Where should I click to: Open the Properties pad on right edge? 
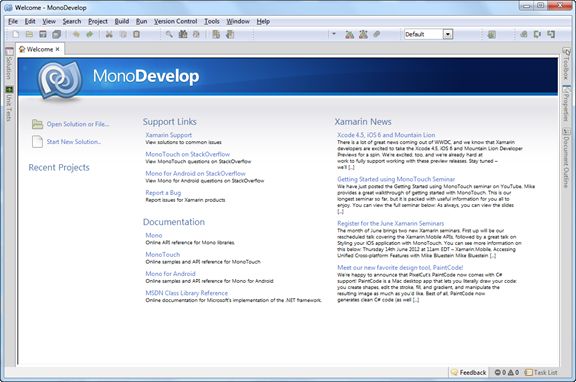(x=566, y=103)
